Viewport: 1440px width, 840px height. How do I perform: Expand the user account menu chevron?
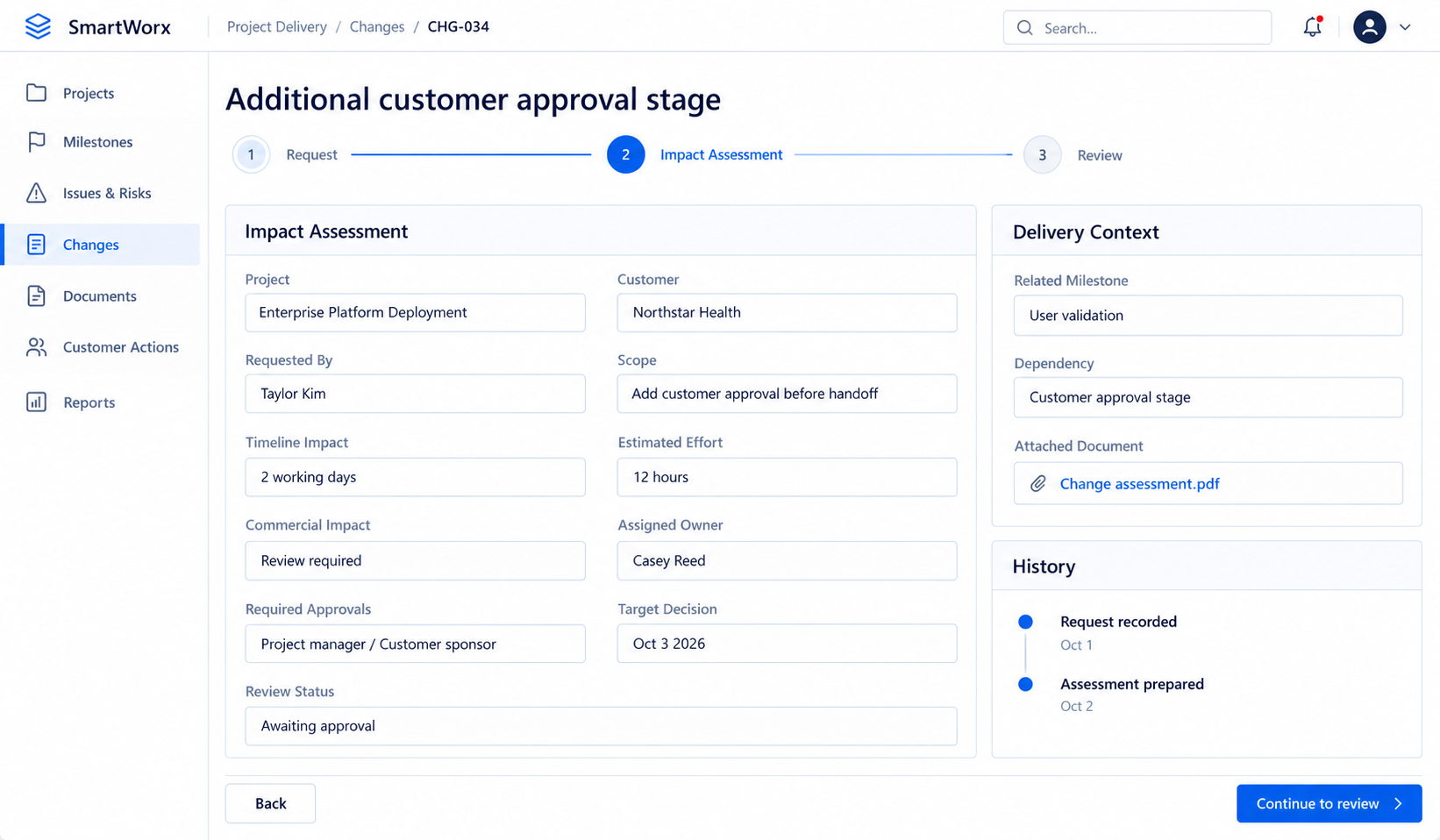tap(1405, 27)
